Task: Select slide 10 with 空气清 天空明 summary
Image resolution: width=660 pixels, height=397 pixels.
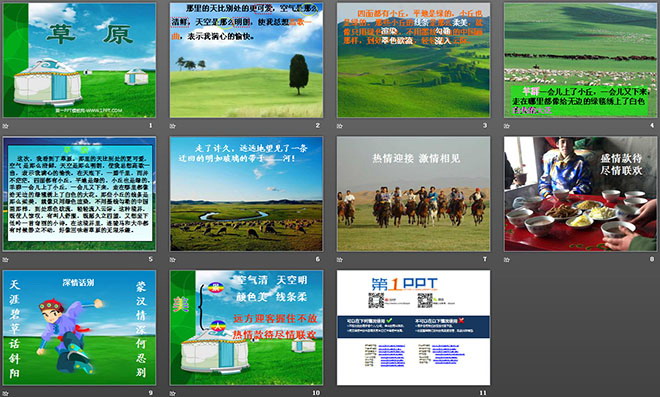Action: (246, 328)
